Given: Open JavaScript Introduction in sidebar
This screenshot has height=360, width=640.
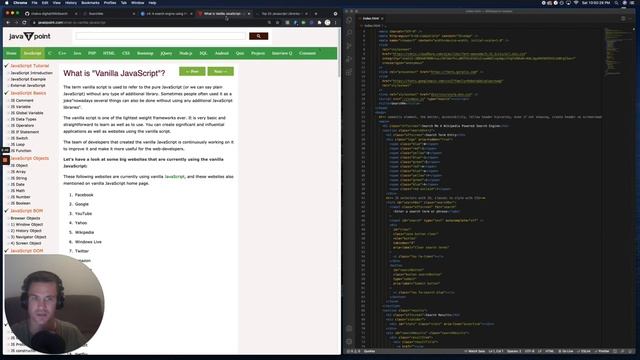Looking at the screenshot, I should coord(31,73).
